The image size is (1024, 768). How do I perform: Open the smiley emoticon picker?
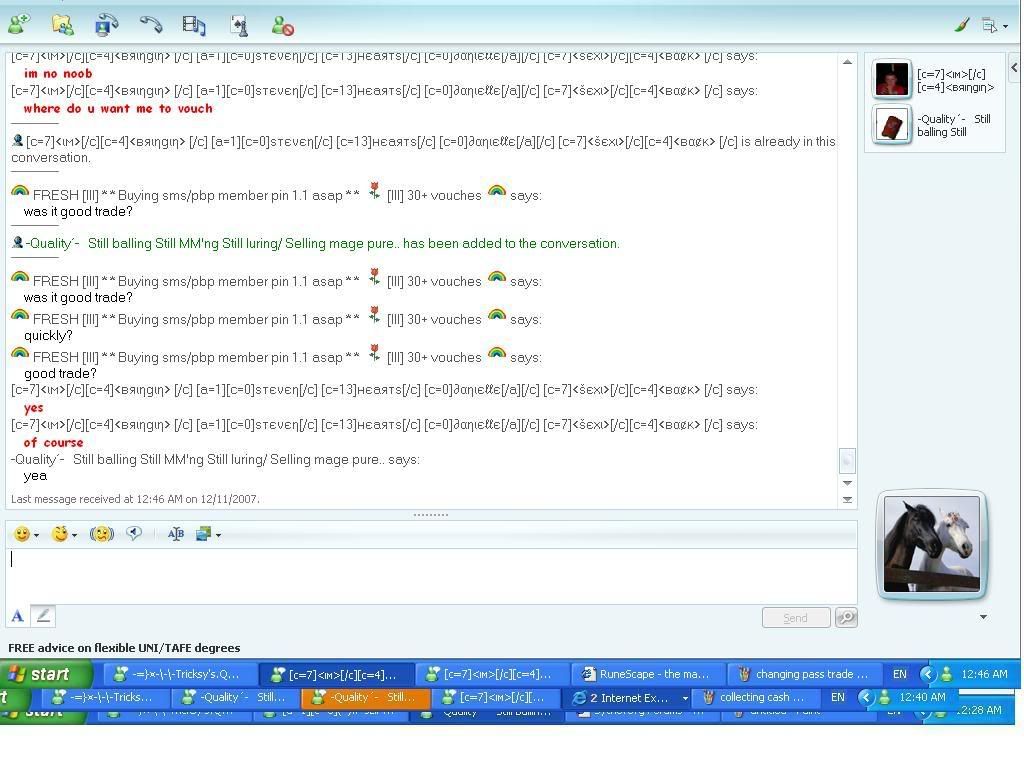(x=22, y=534)
